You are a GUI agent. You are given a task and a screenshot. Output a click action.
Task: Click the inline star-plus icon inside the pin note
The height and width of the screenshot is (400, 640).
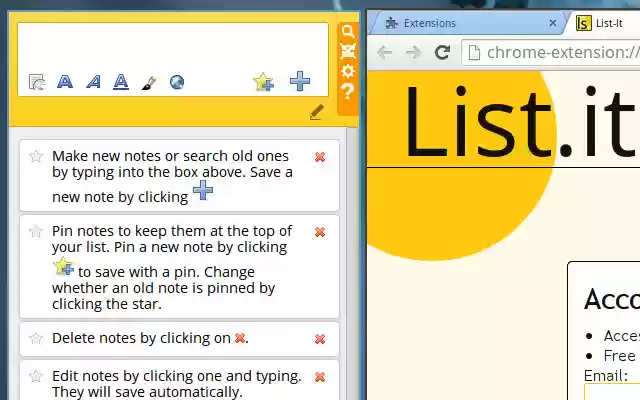coord(64,266)
